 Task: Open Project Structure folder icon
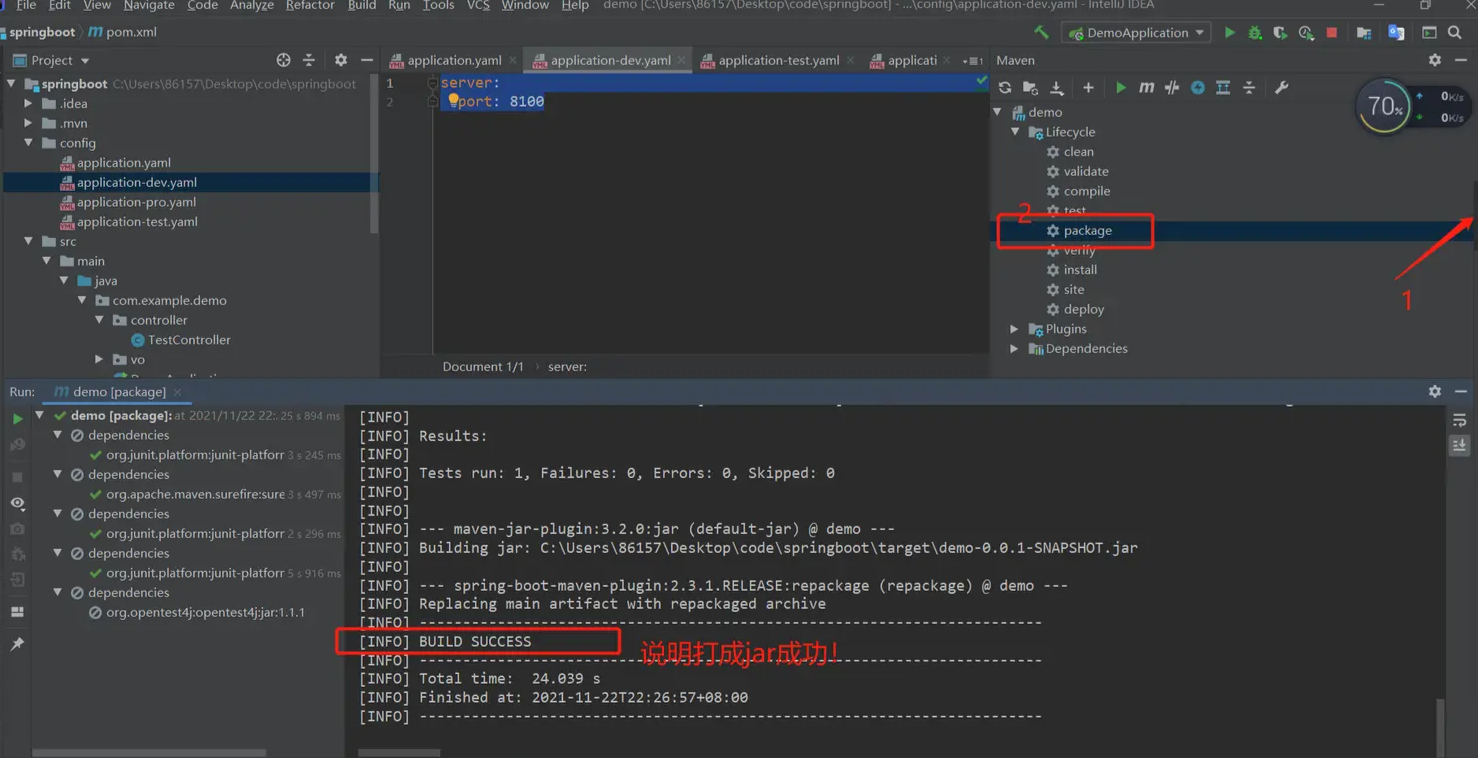click(x=1364, y=32)
